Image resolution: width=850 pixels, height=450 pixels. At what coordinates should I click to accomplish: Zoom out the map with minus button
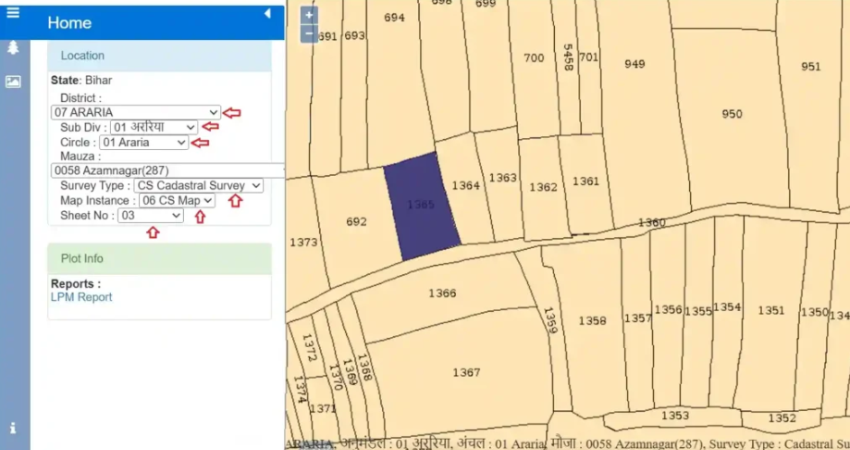(x=309, y=33)
